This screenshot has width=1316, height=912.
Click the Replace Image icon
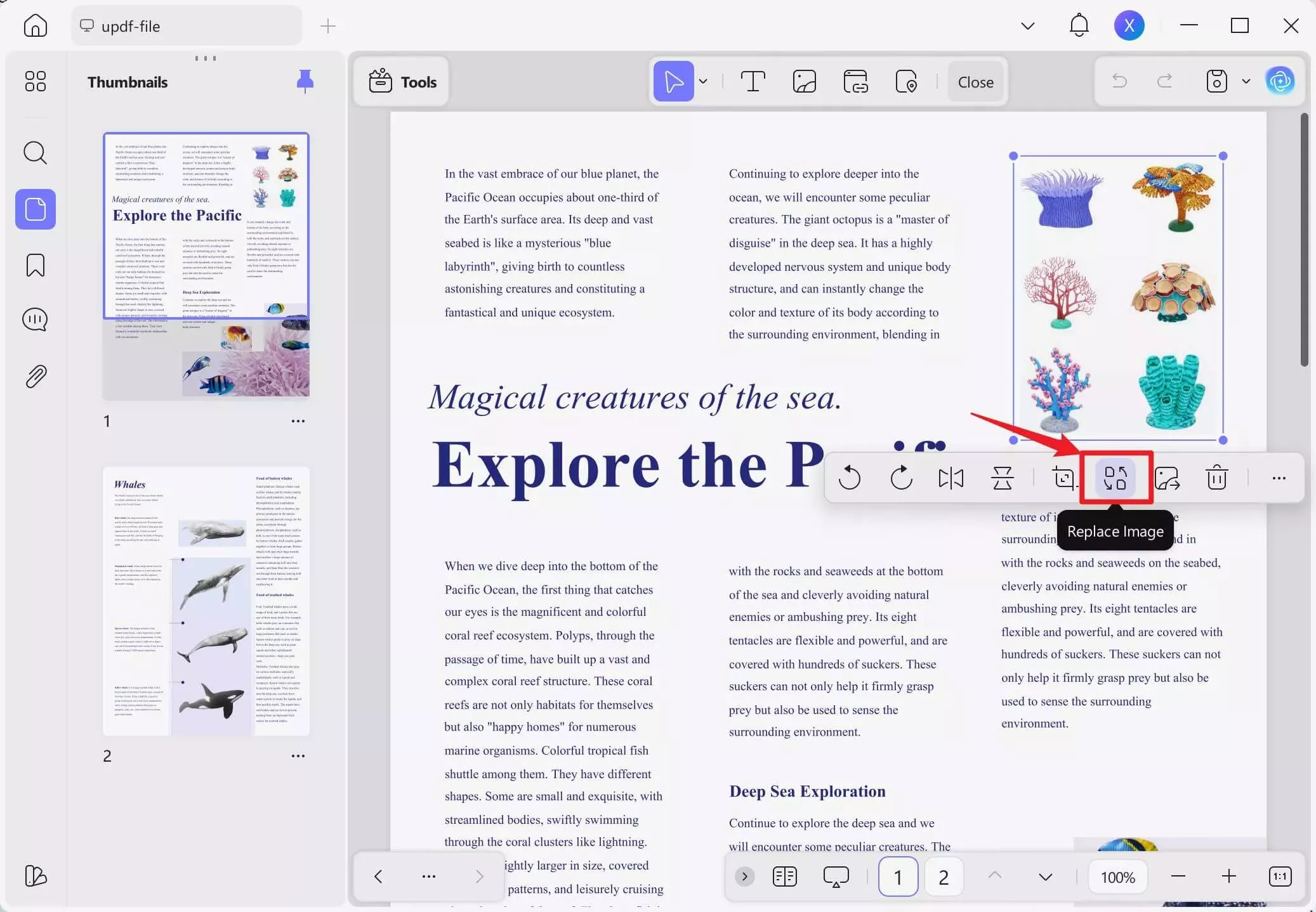(x=1115, y=478)
